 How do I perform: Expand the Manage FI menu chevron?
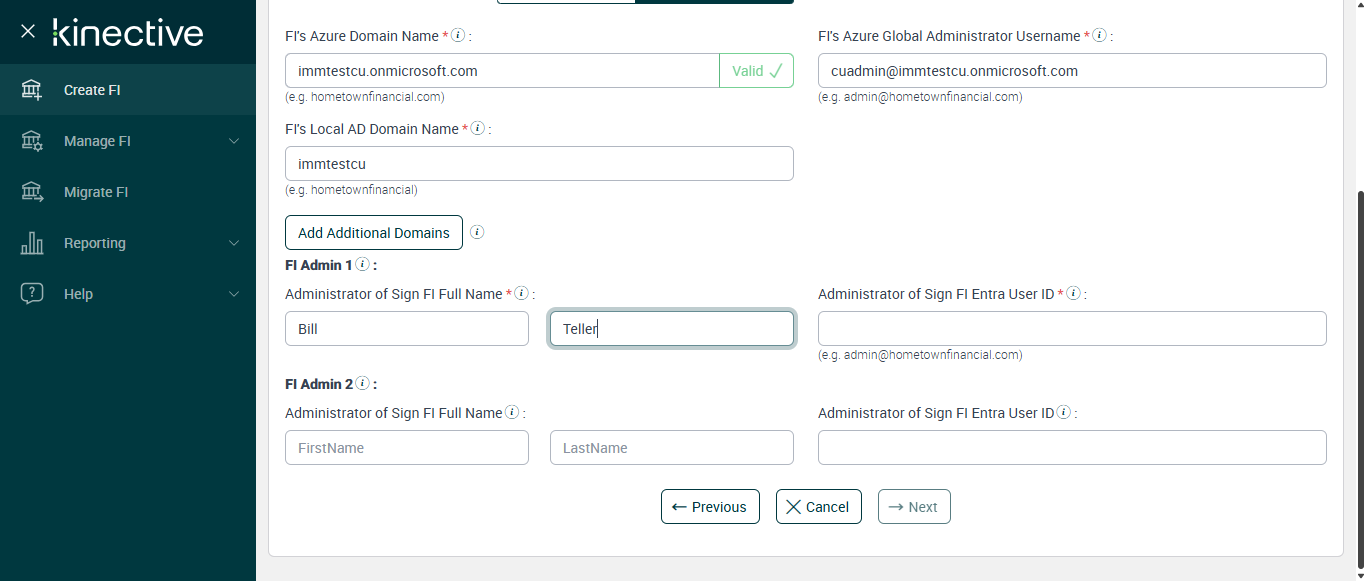click(x=234, y=141)
